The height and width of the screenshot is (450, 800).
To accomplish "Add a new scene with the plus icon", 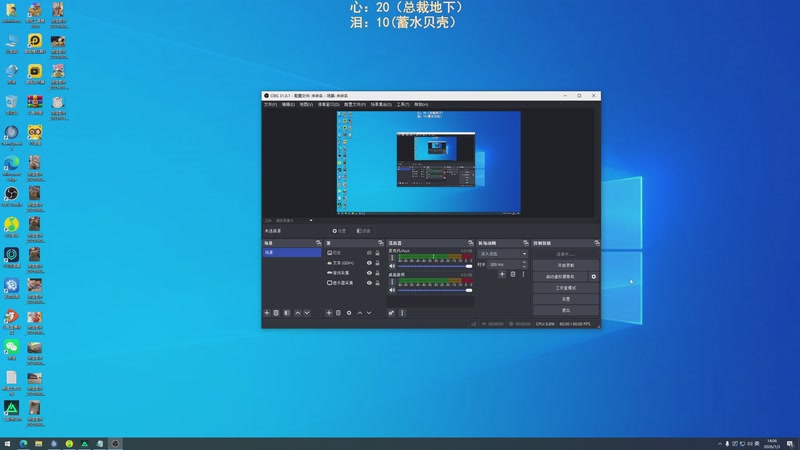I will (267, 313).
